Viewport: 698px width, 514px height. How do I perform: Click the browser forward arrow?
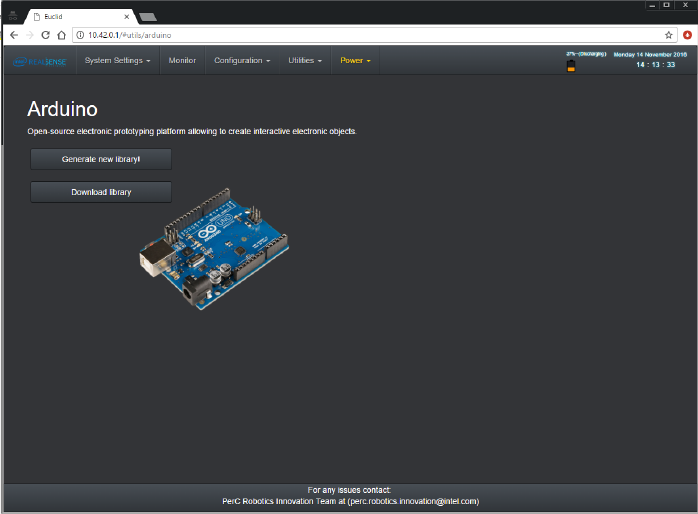pyautogui.click(x=30, y=35)
